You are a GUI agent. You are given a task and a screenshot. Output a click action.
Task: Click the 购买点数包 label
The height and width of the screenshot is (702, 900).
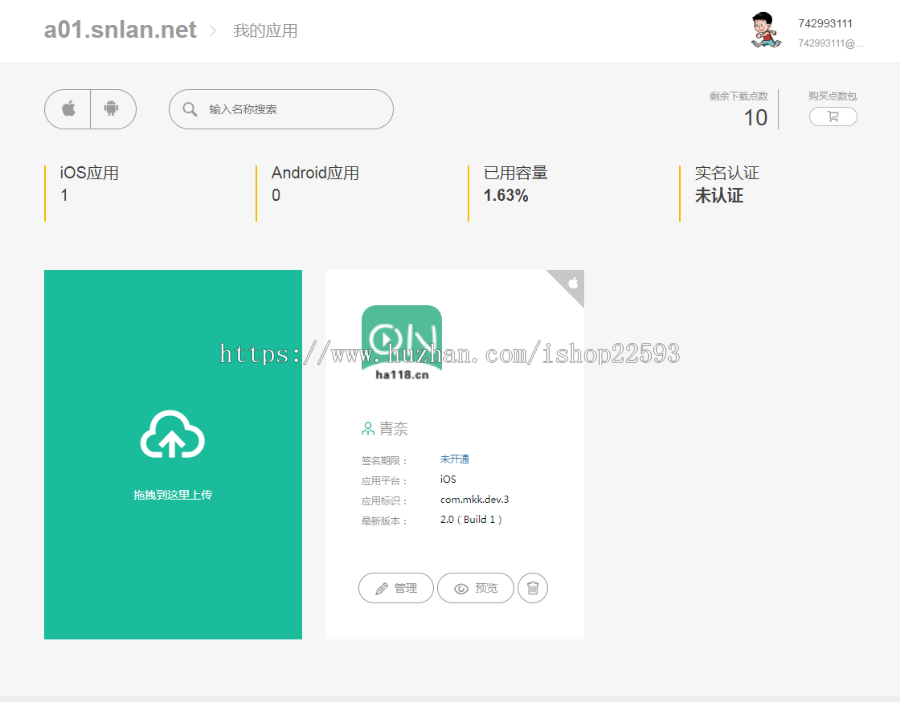click(x=833, y=96)
